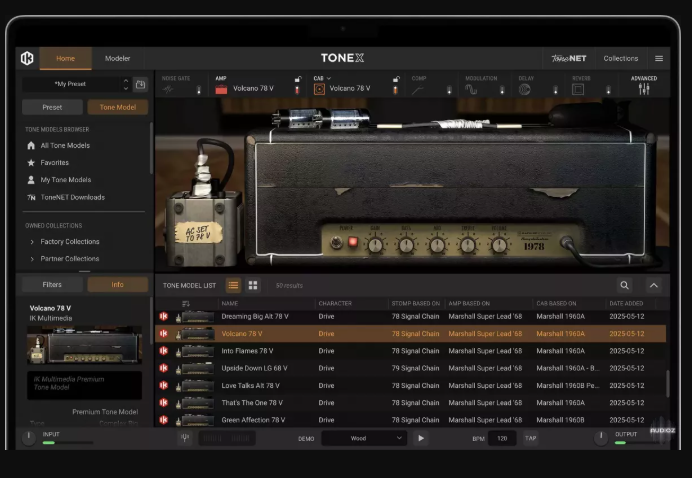Screen dimensions: 692x478
Task: Open the tone model search icon
Action: [624, 285]
